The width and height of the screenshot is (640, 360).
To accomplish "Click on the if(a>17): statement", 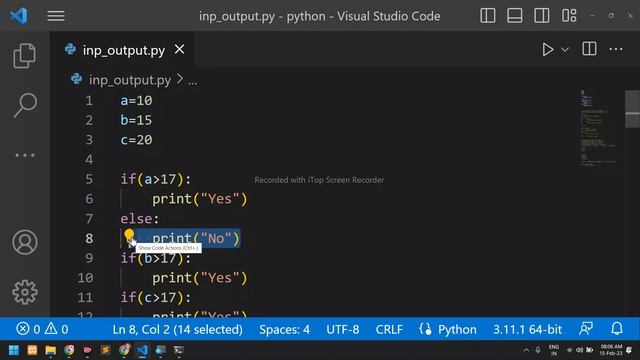I will coord(156,179).
